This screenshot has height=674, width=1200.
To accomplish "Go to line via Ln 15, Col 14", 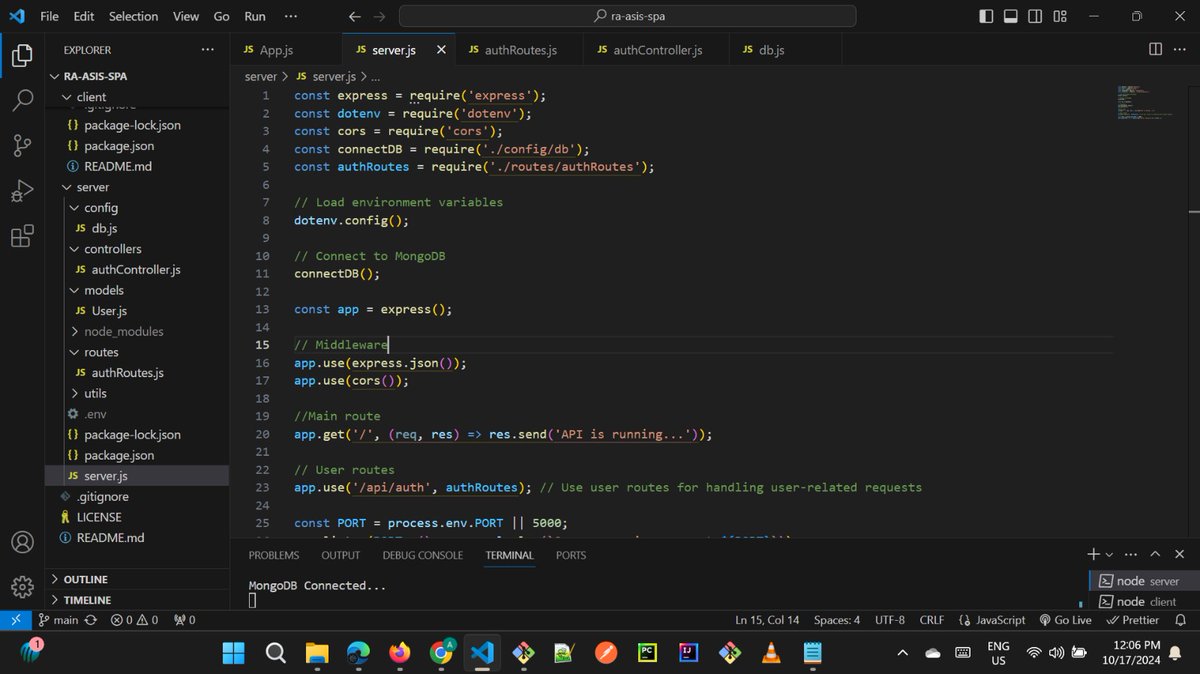I will [767, 620].
